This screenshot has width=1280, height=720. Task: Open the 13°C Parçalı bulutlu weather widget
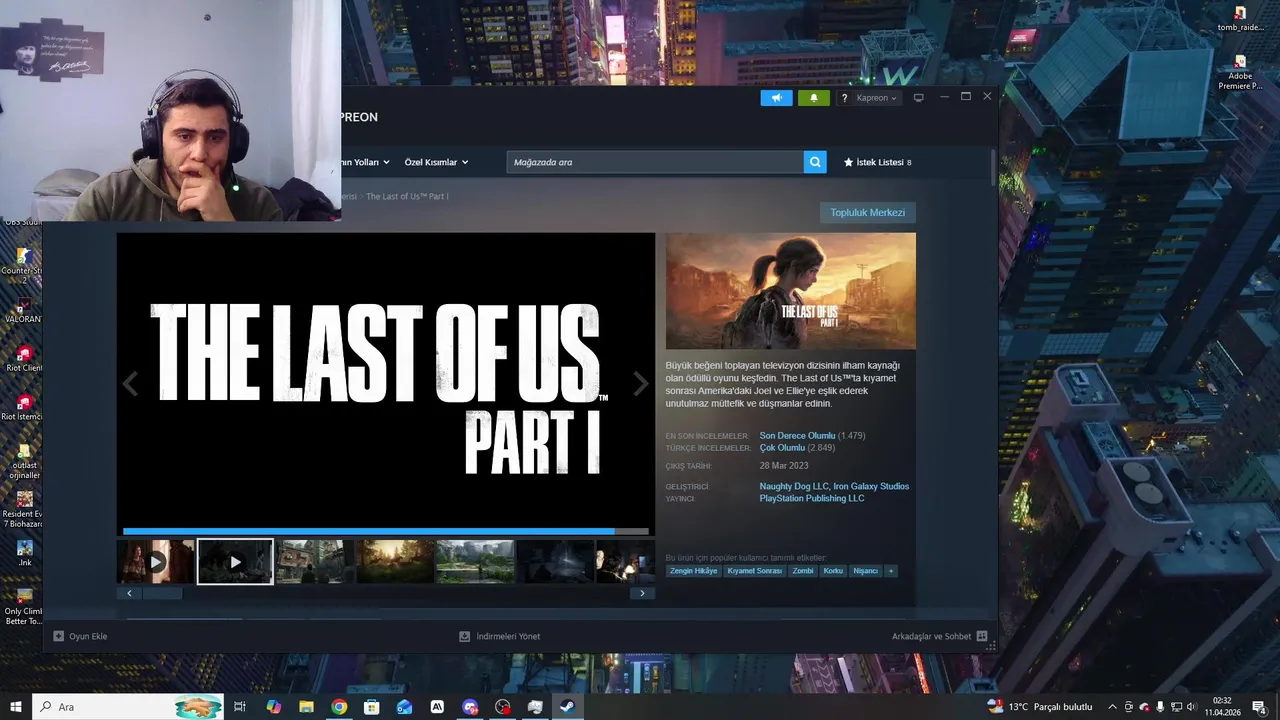click(x=1040, y=707)
